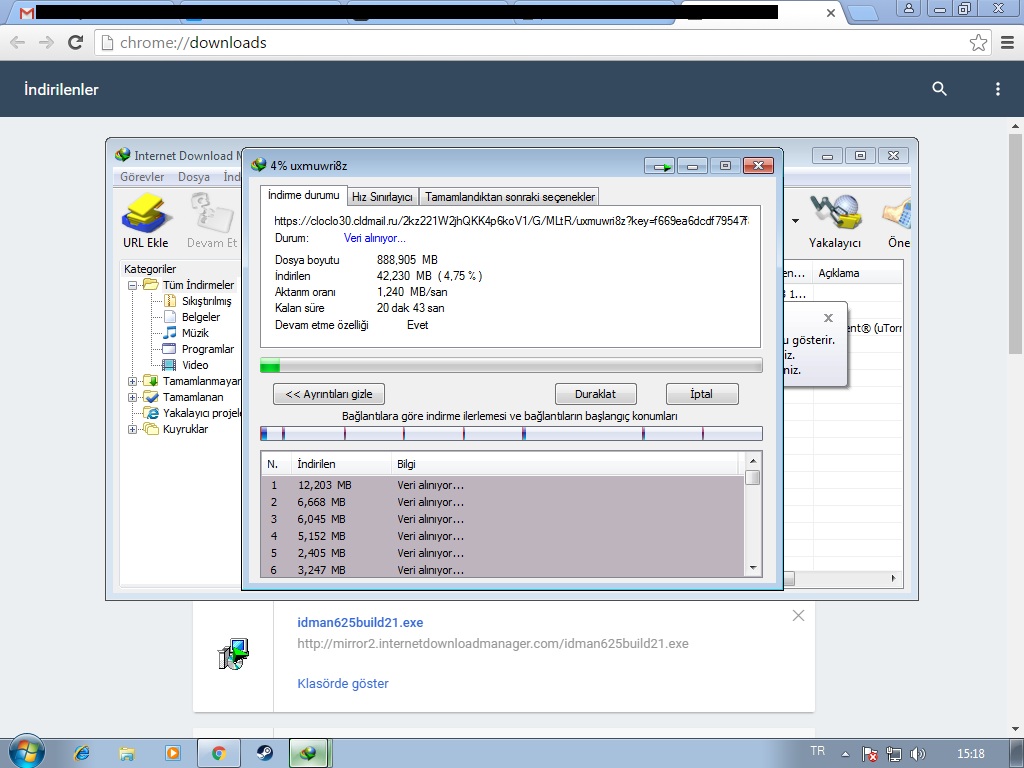Open the Görevler menu
Image resolution: width=1024 pixels, height=768 pixels.
click(142, 177)
